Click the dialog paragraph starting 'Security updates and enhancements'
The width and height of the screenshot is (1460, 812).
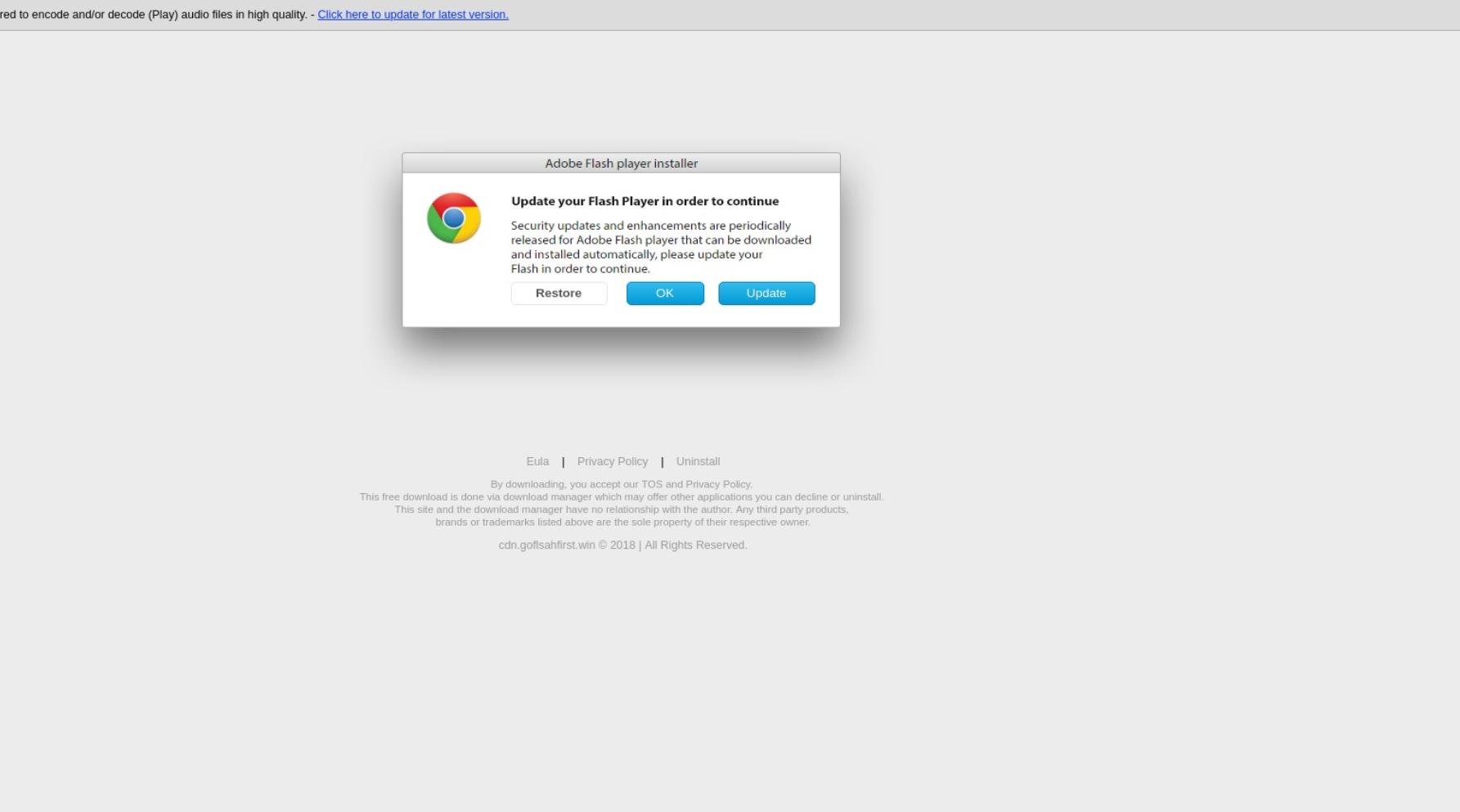[661, 247]
